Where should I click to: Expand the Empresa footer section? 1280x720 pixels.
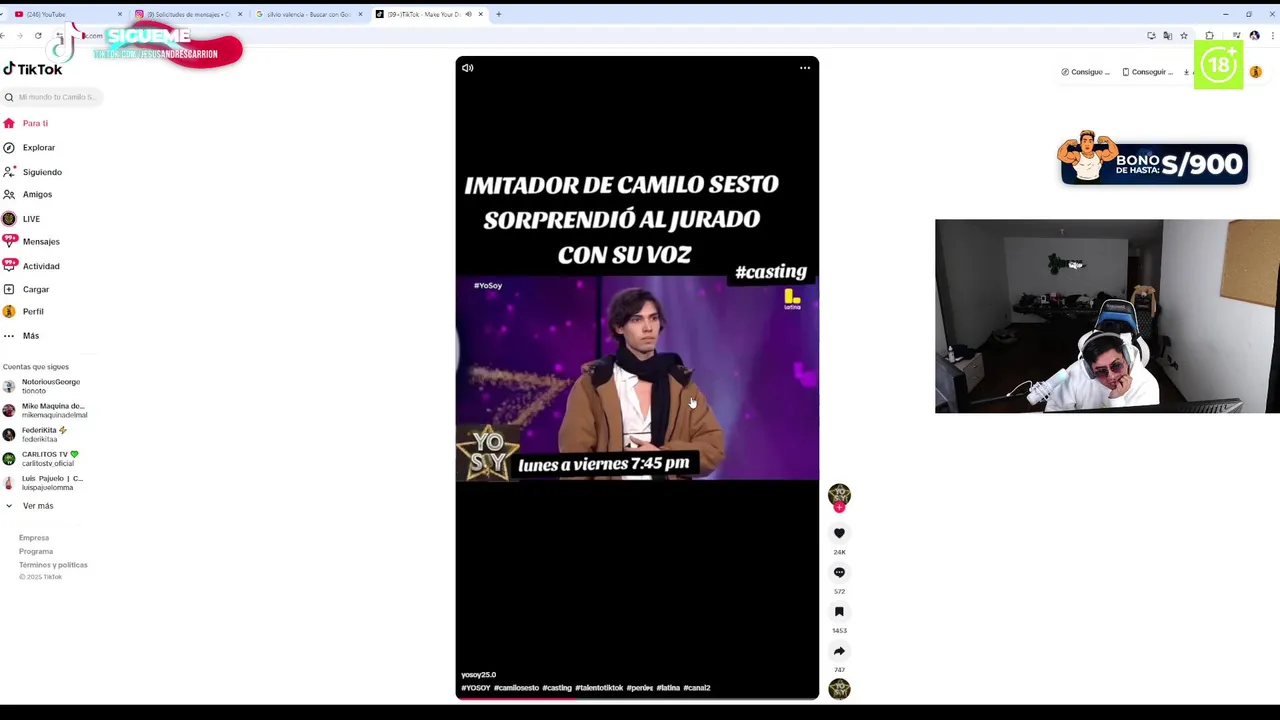[x=34, y=538]
